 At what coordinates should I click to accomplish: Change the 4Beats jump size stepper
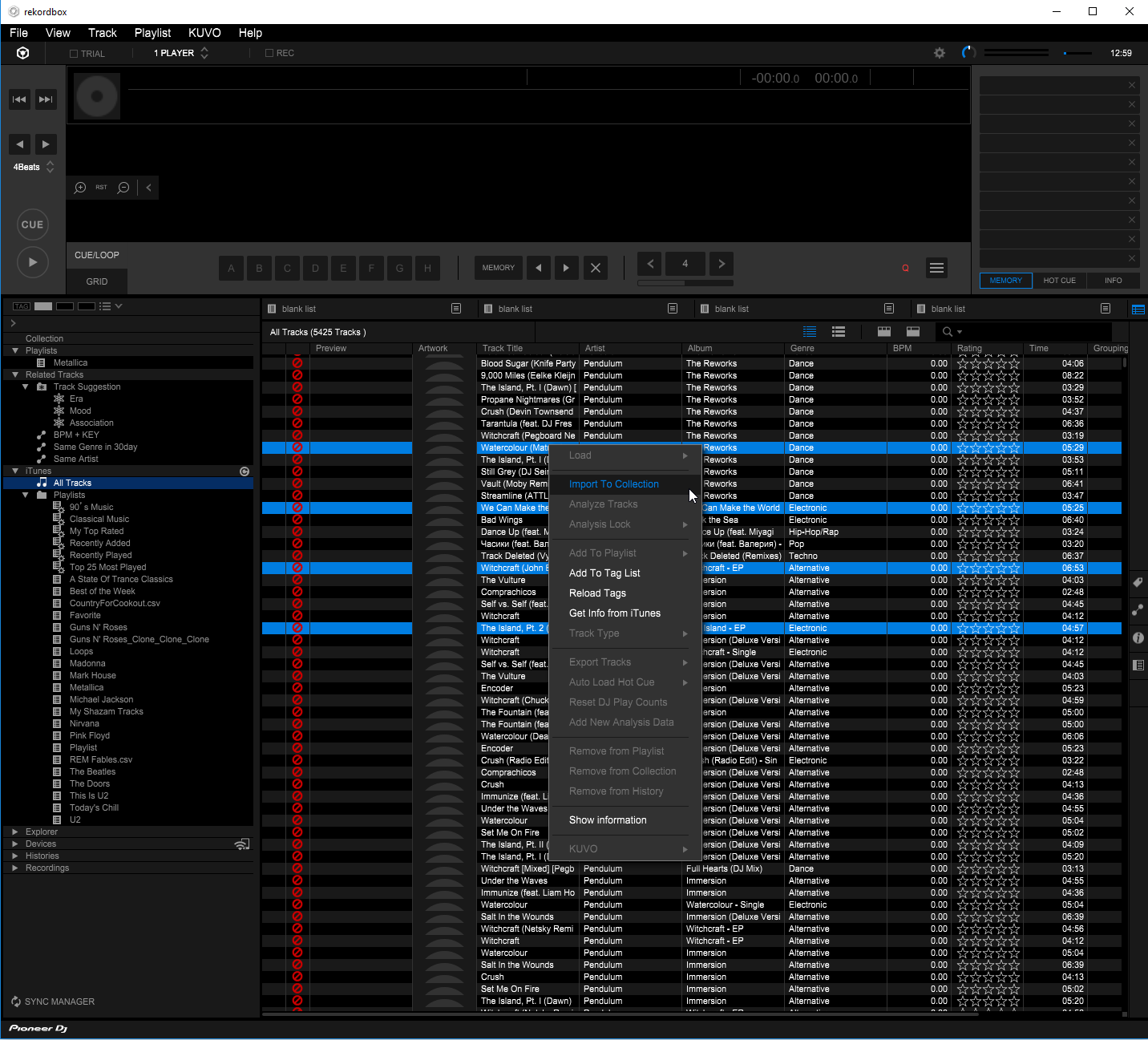(x=50, y=167)
